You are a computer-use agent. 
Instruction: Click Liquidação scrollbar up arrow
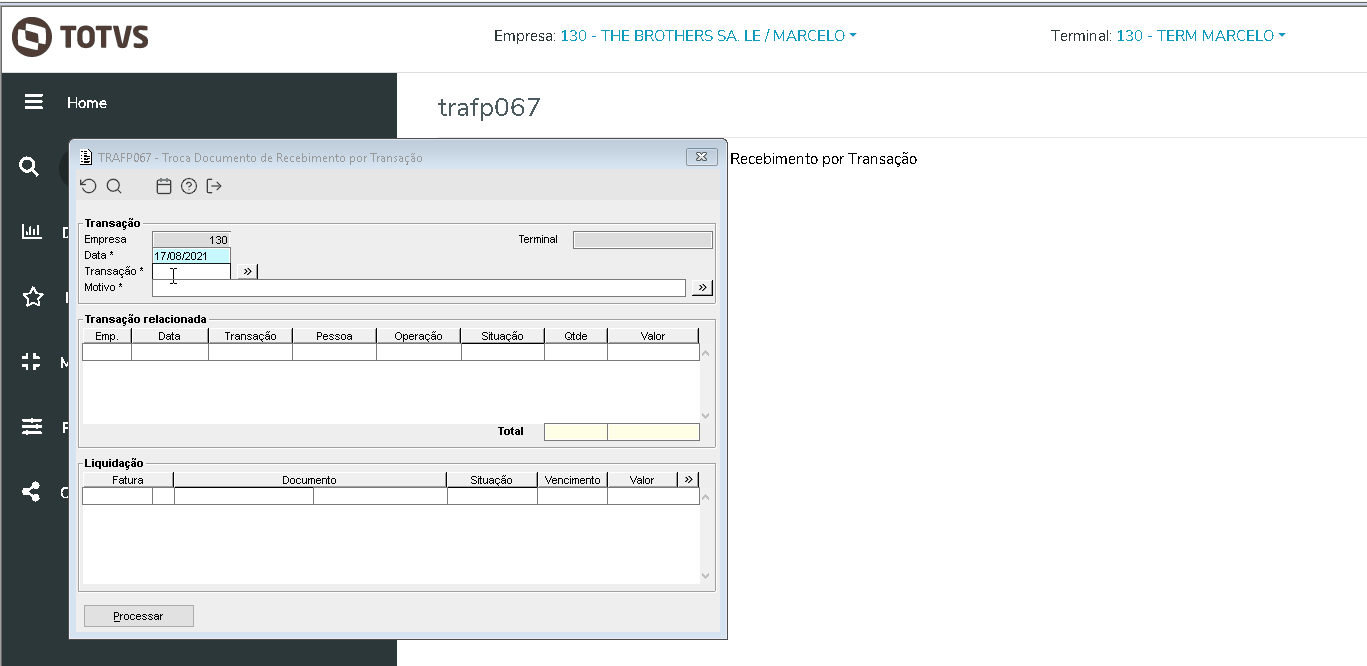(706, 496)
